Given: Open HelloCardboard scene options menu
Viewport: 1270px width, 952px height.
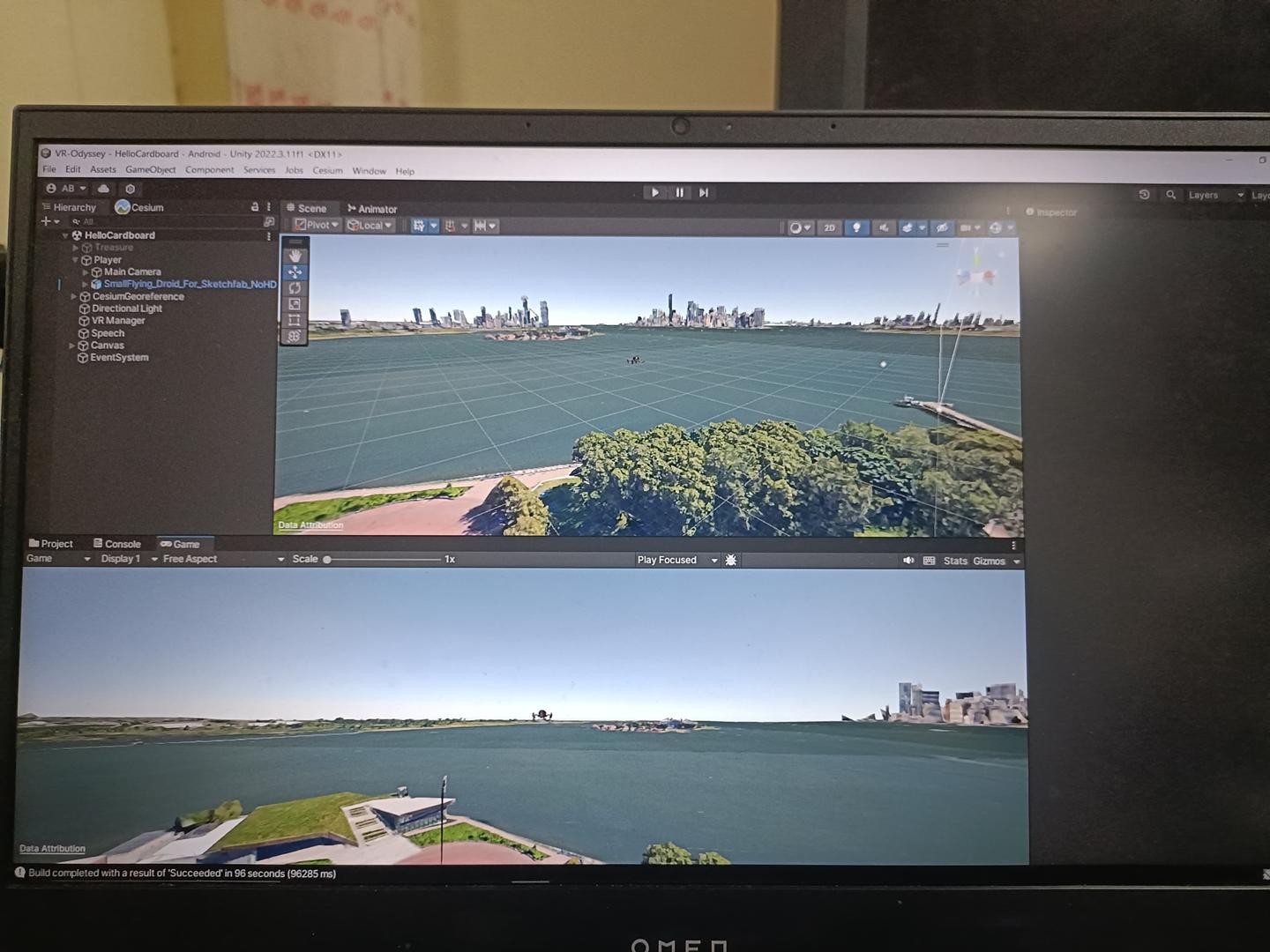Looking at the screenshot, I should pos(269,236).
